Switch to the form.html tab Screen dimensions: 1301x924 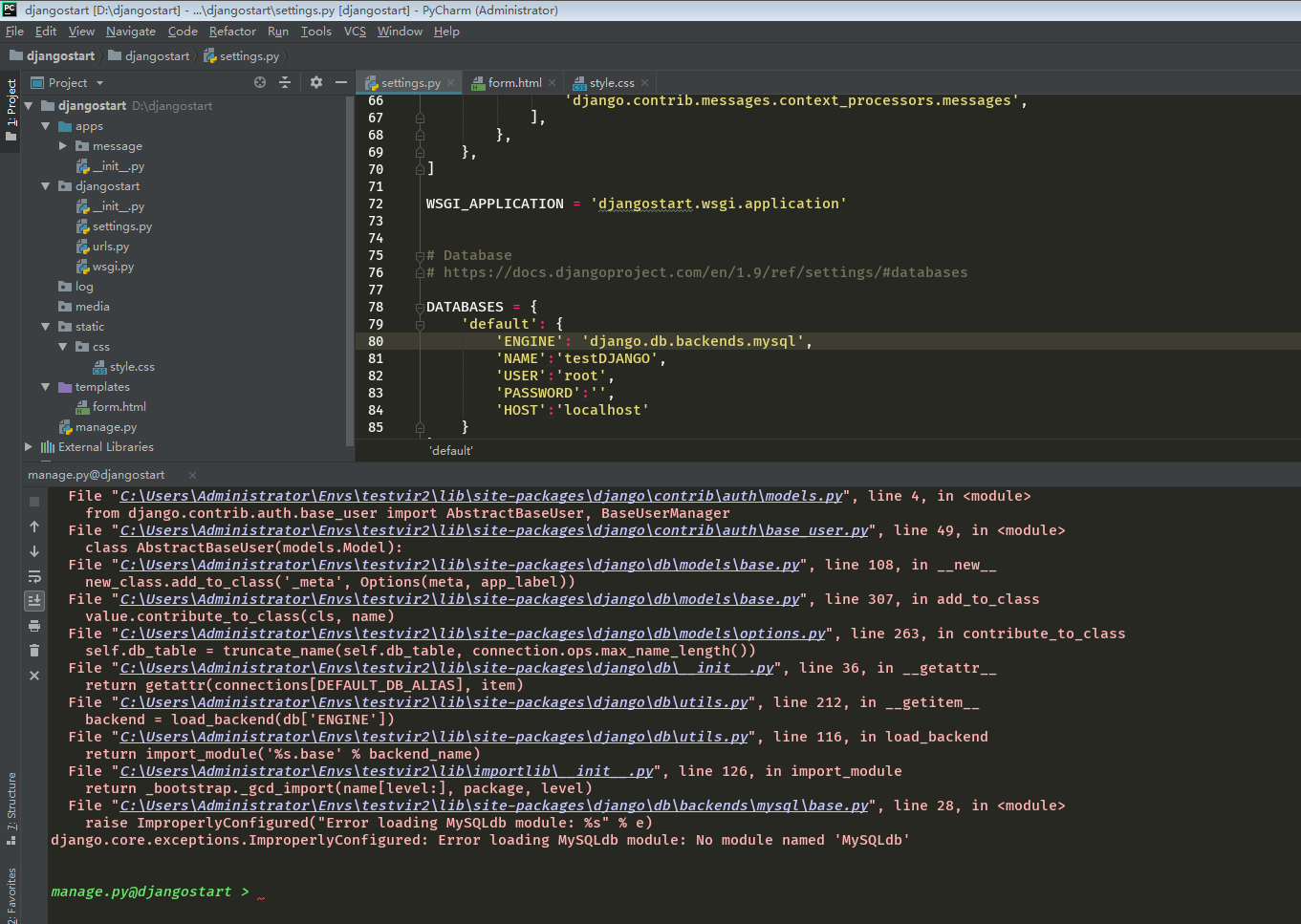[x=514, y=83]
